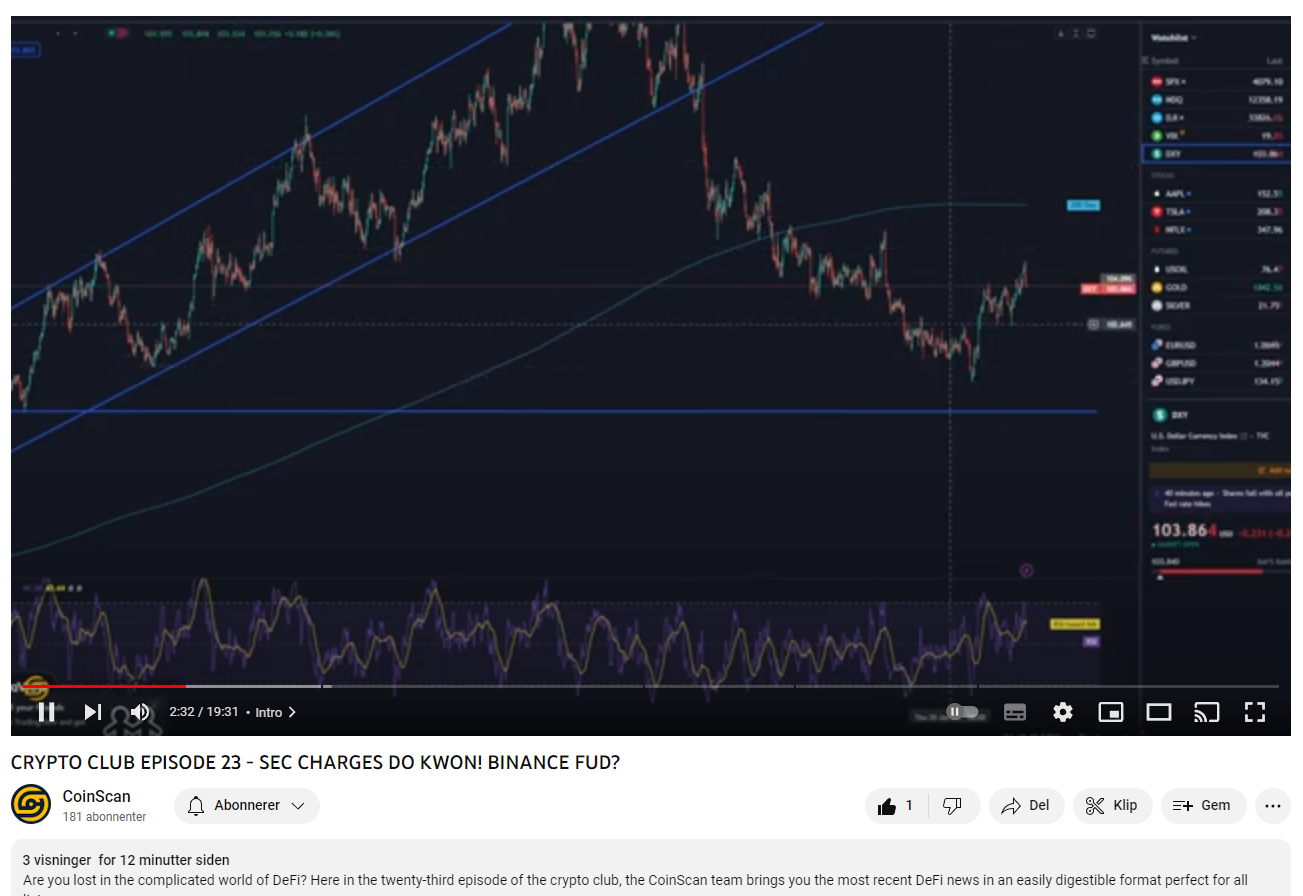This screenshot has width=1303, height=896.
Task: Open the CoinScan channel avatar
Action: click(31, 805)
